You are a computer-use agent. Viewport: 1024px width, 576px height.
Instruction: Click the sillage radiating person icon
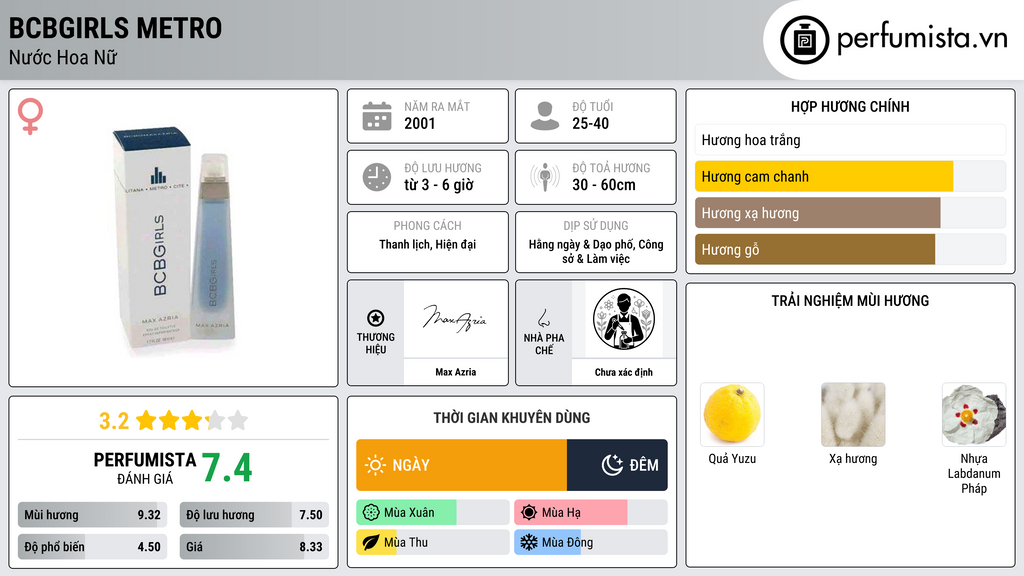(x=545, y=177)
